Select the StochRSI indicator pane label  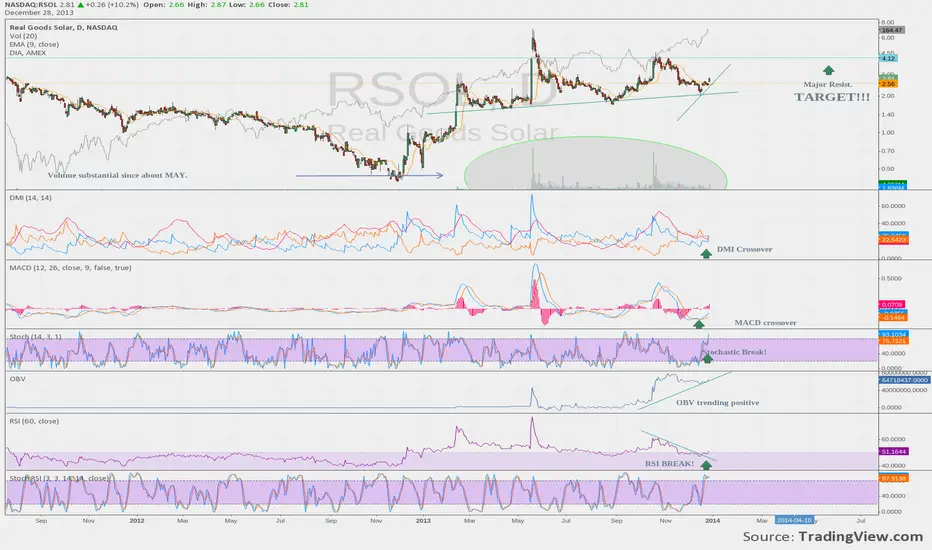pos(59,478)
